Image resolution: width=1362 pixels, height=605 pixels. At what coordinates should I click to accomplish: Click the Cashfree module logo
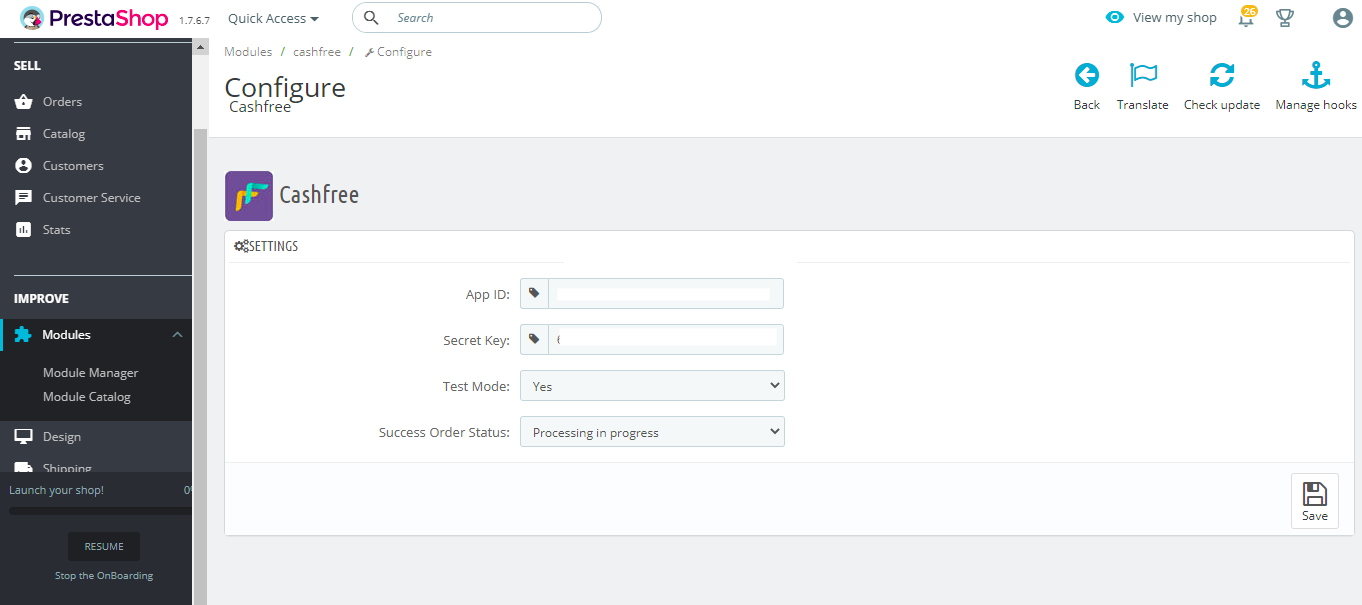click(x=249, y=196)
